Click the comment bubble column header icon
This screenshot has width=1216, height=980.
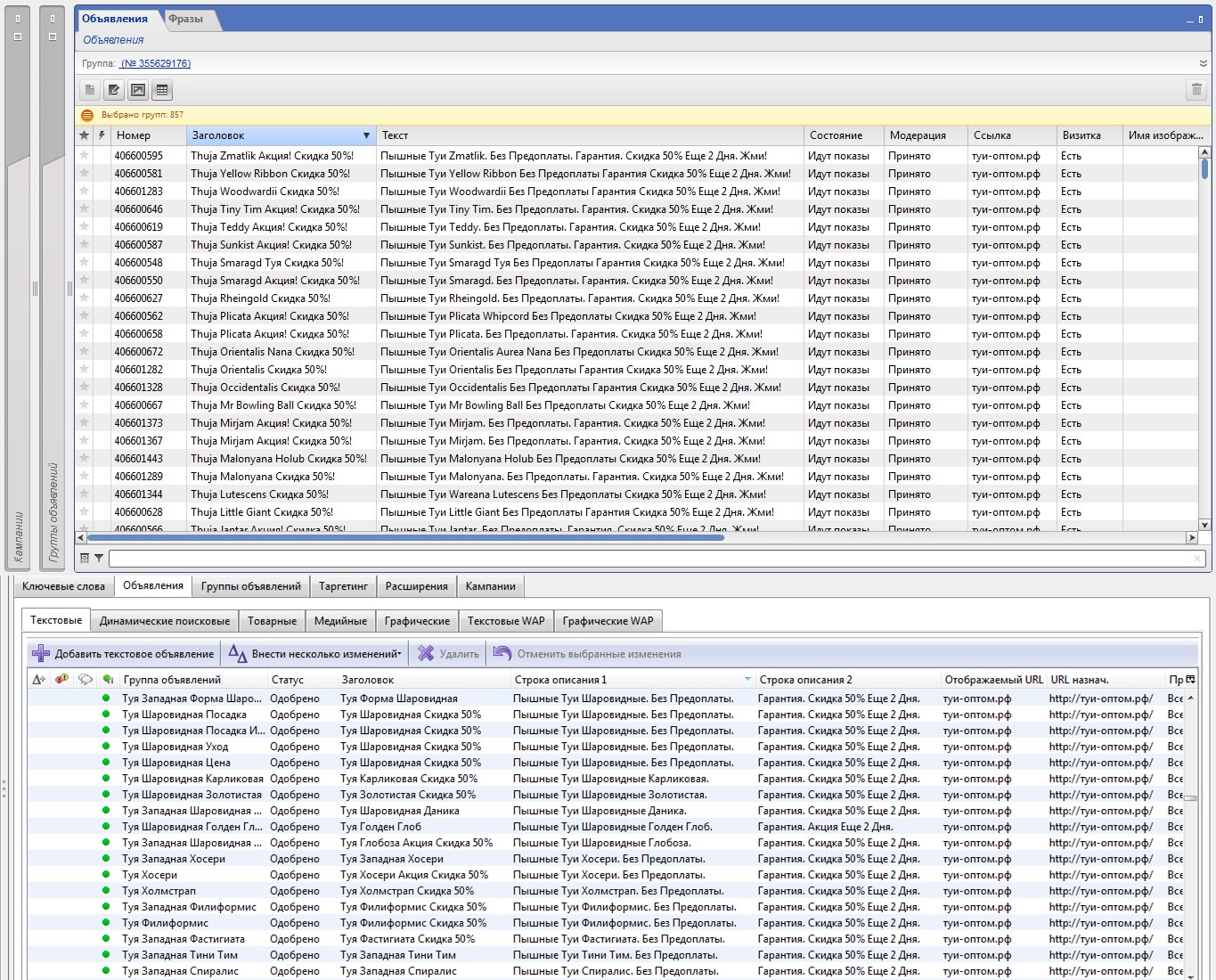click(x=86, y=679)
